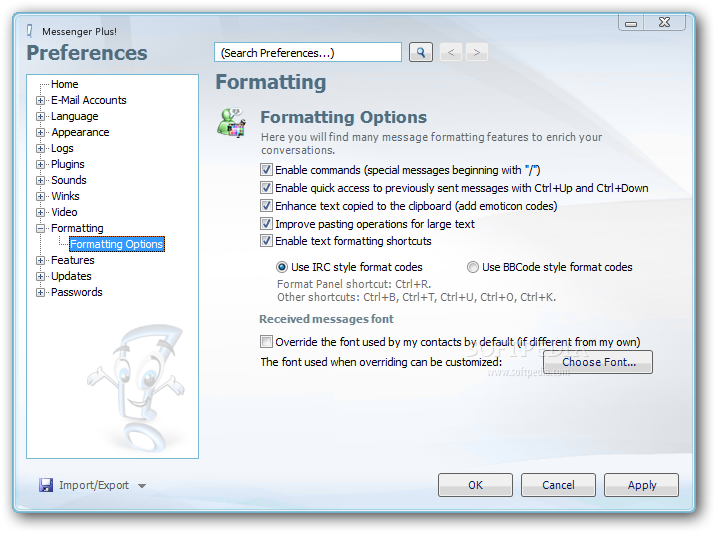Select Home in the preferences tree
Viewport: 716px width, 533px height.
click(64, 84)
